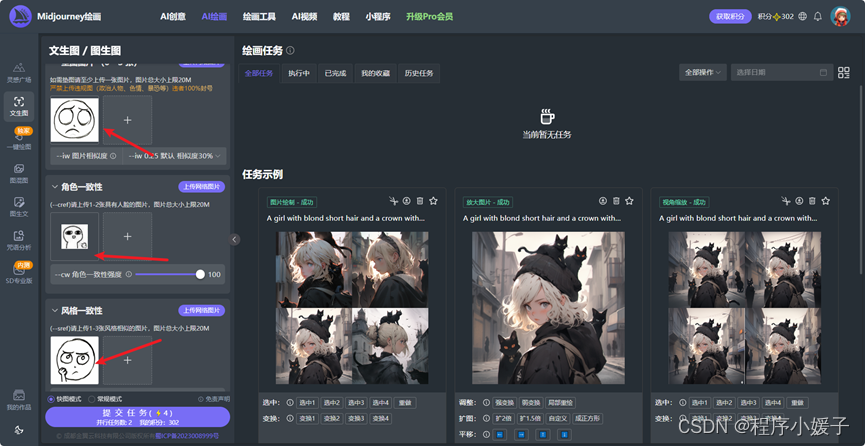865x446 pixels.
Task: Select 快图模式 radio button
Action: point(51,399)
